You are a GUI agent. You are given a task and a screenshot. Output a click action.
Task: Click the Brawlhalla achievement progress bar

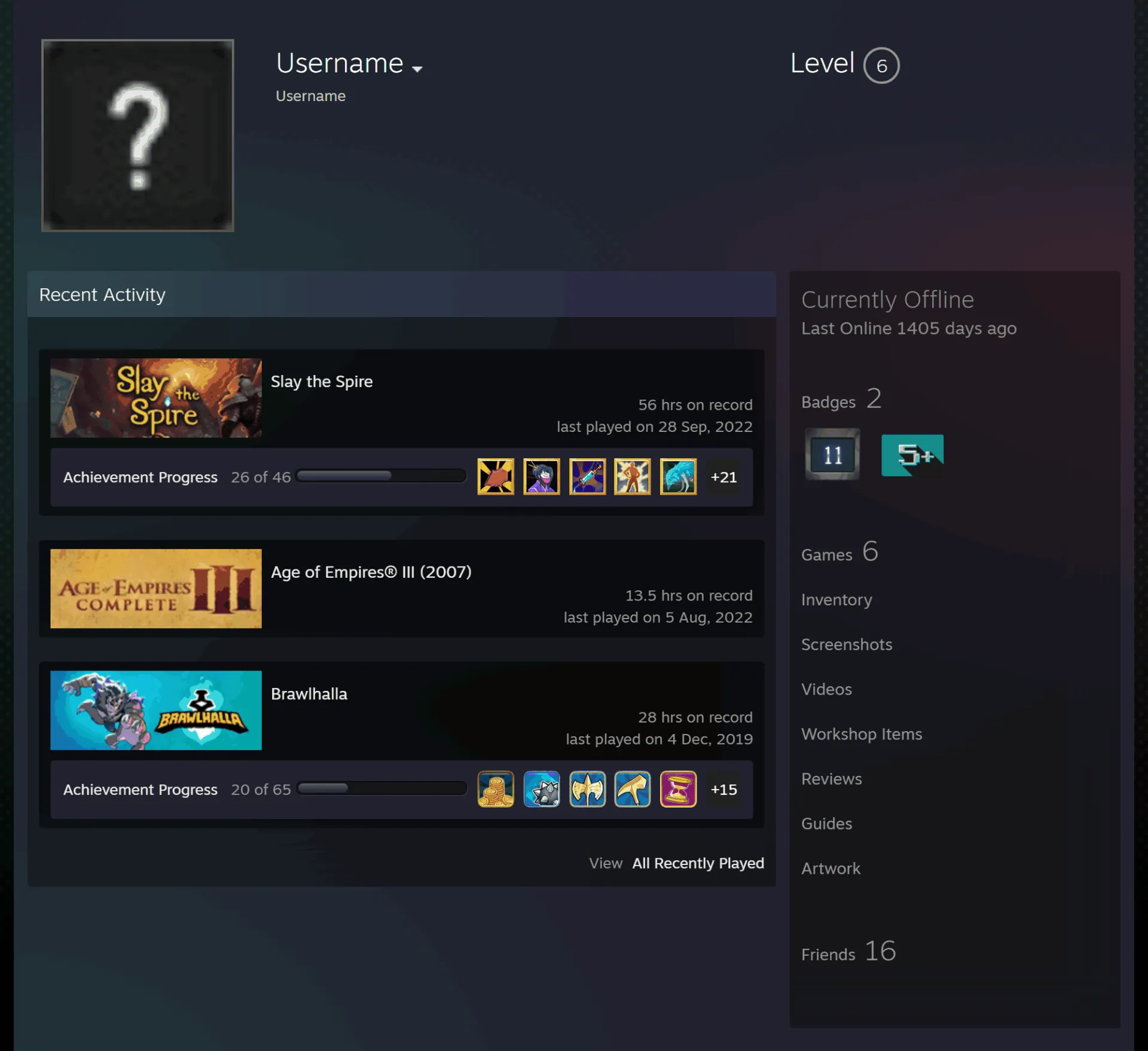click(x=381, y=788)
